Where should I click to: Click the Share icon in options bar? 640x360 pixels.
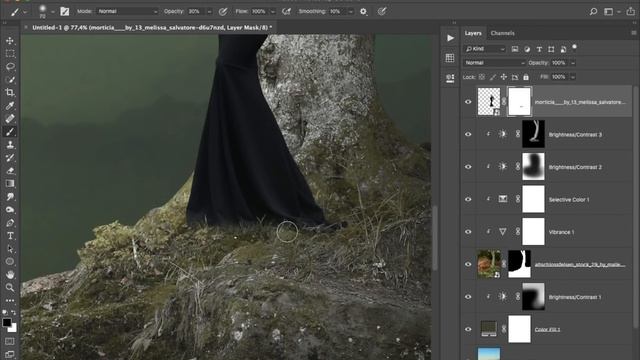(x=631, y=11)
